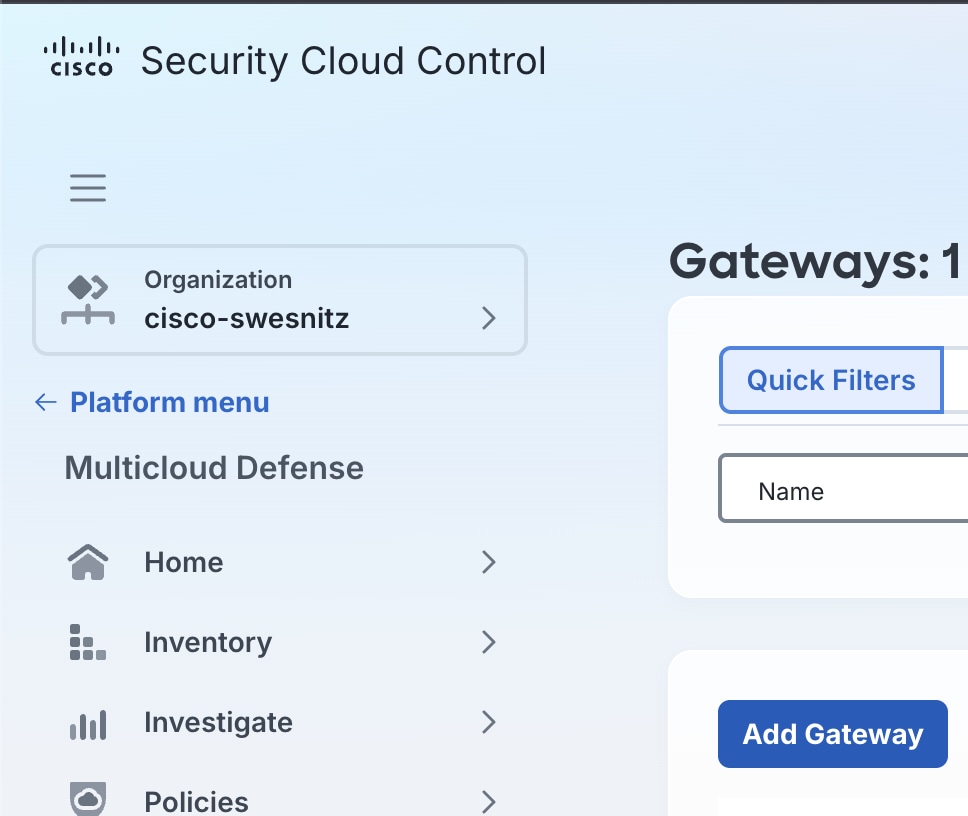Click the Gateways: 1 heading
The height and width of the screenshot is (816, 968).
(815, 262)
